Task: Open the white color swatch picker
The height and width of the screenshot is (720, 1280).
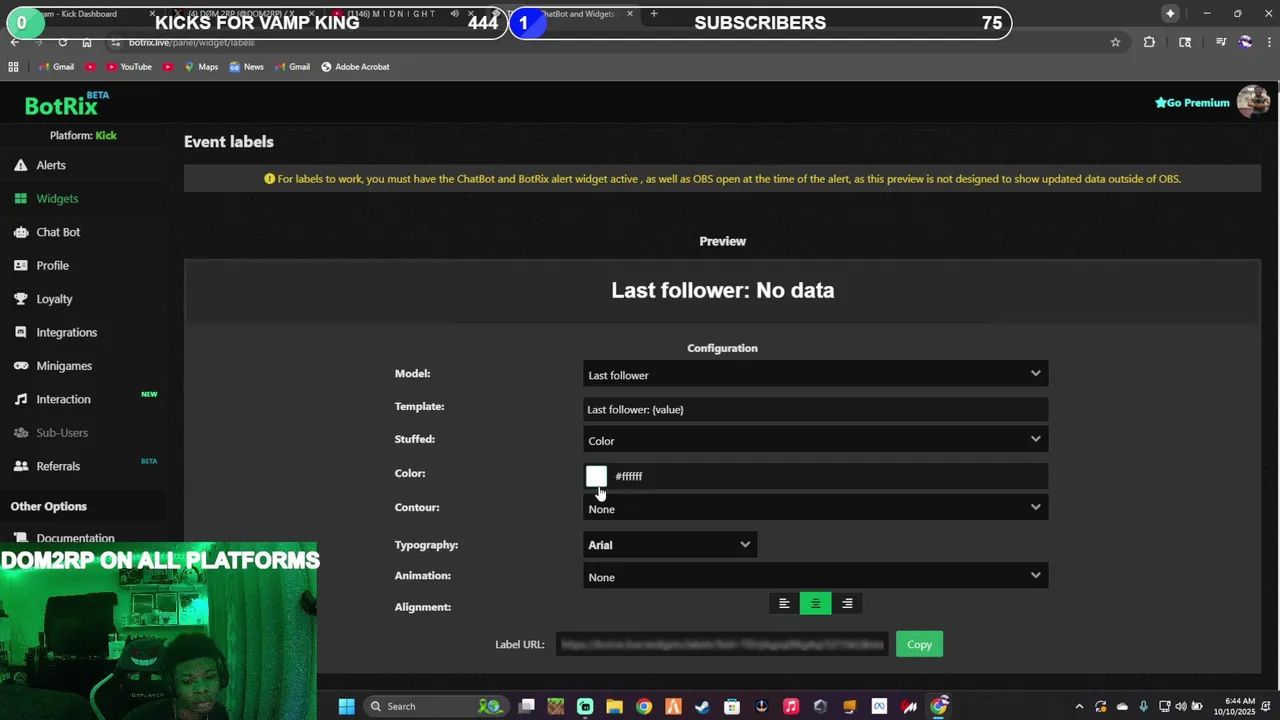Action: click(596, 476)
